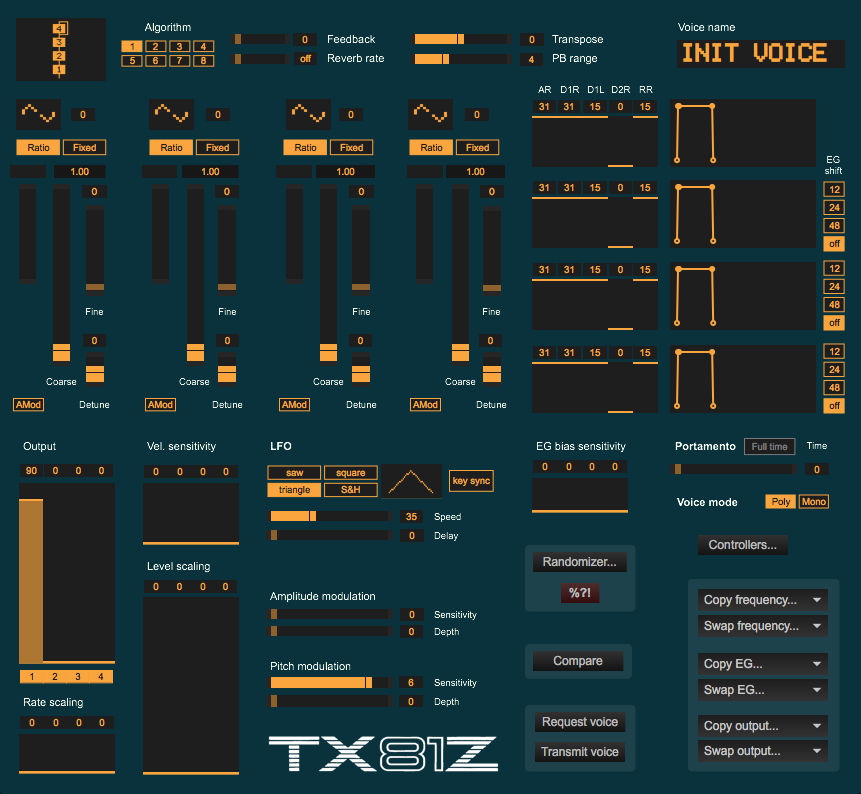The image size is (861, 794).
Task: Enable LFO key sync
Action: point(471,481)
